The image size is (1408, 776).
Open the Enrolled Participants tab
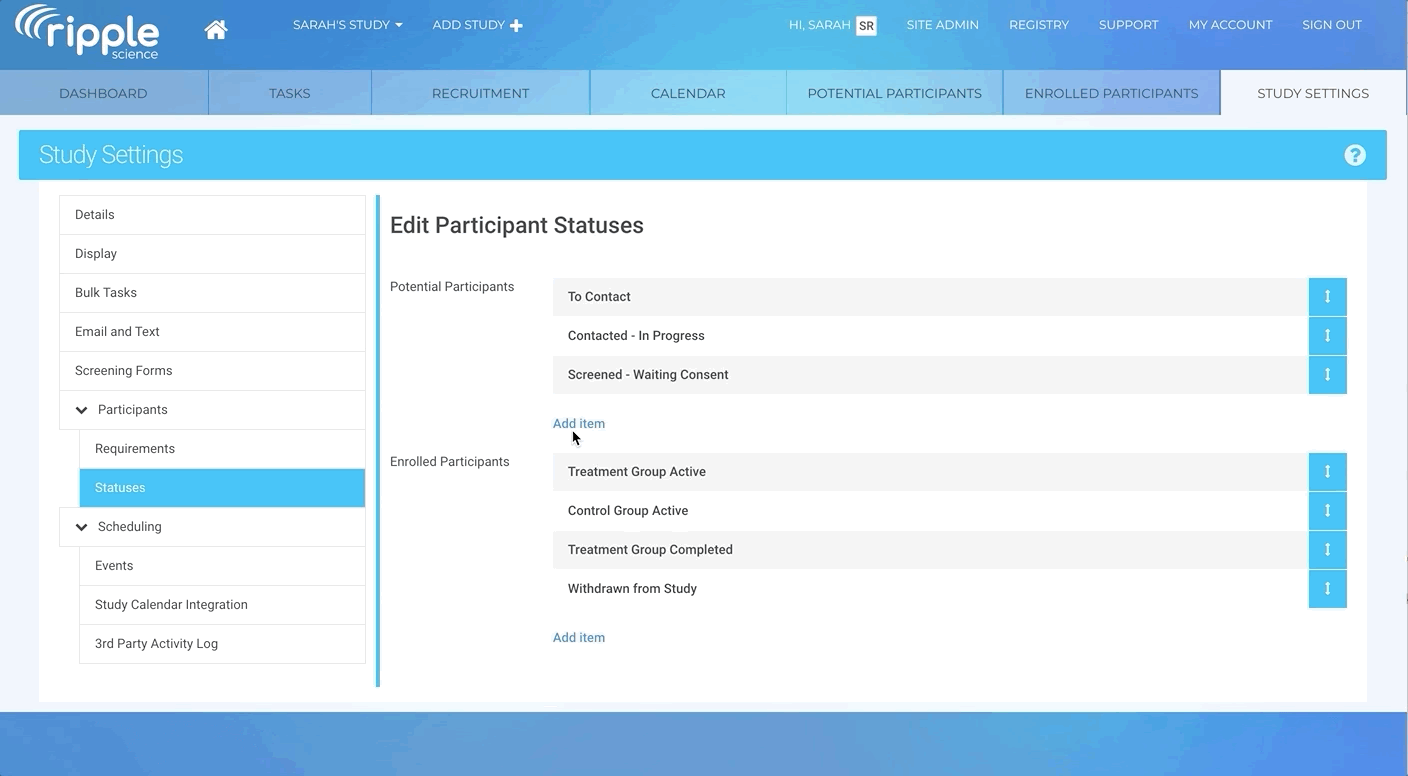(1111, 93)
